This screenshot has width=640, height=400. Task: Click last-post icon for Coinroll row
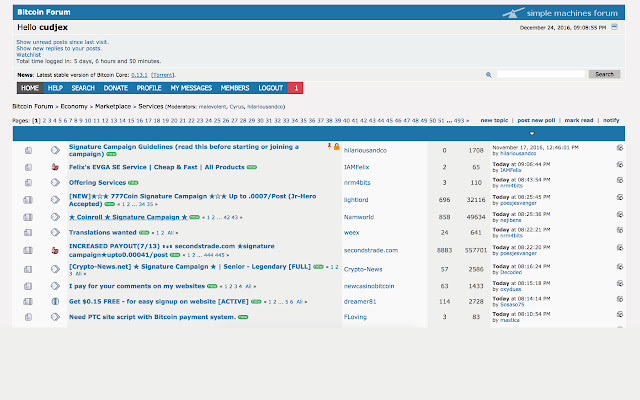click(620, 214)
